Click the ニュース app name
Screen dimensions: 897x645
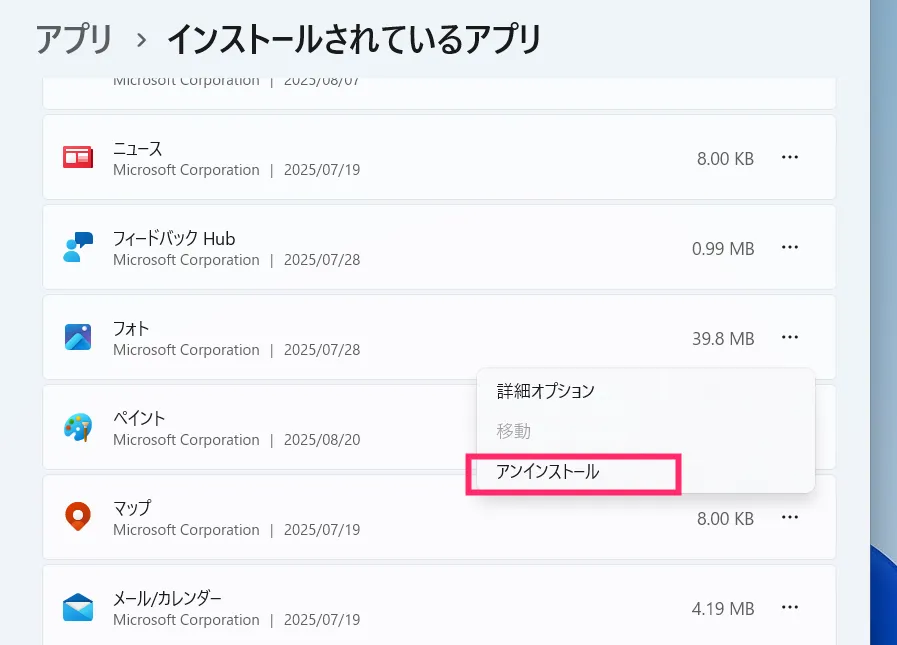[137, 149]
